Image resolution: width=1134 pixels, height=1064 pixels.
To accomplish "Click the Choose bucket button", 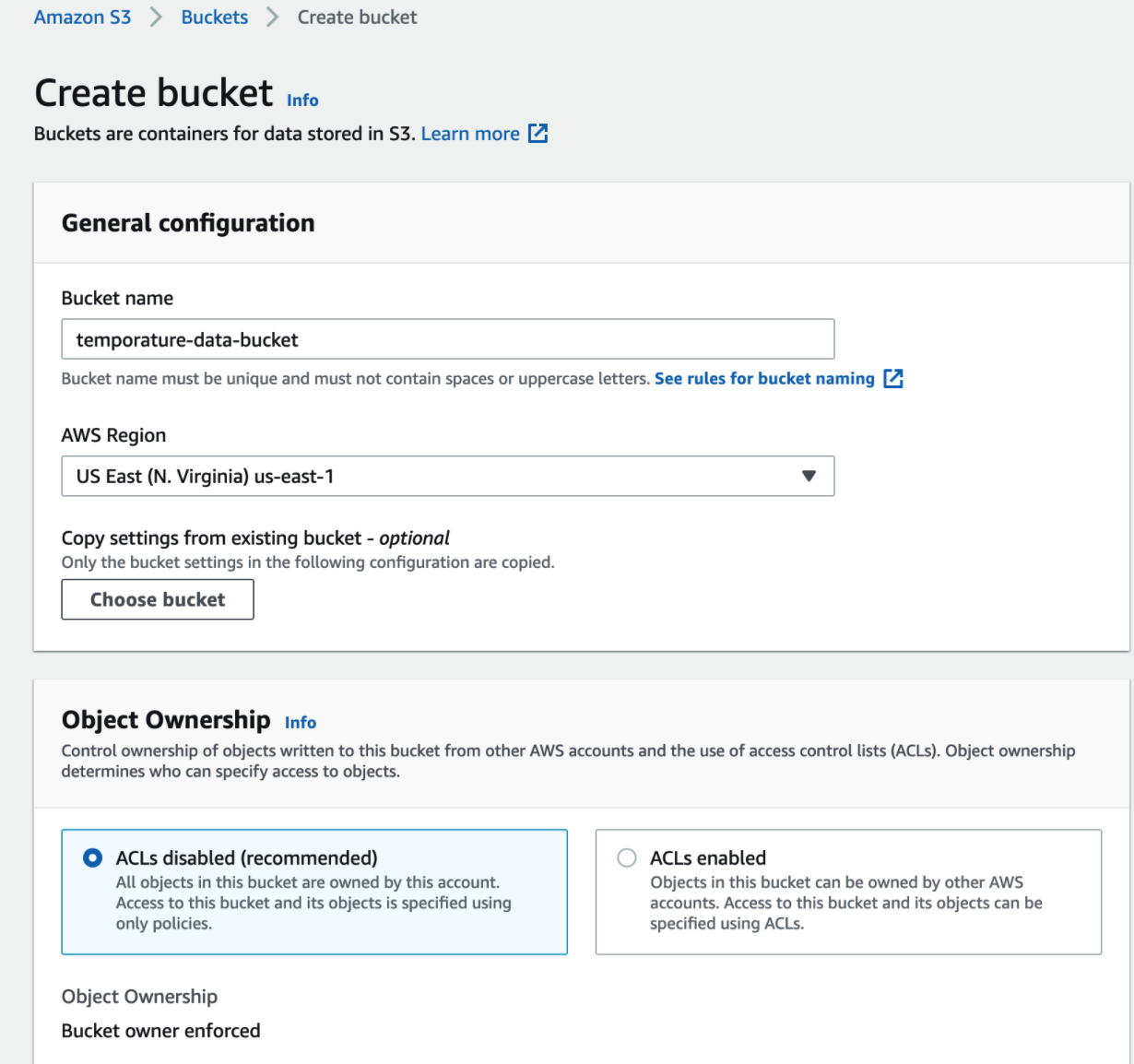I will (158, 599).
